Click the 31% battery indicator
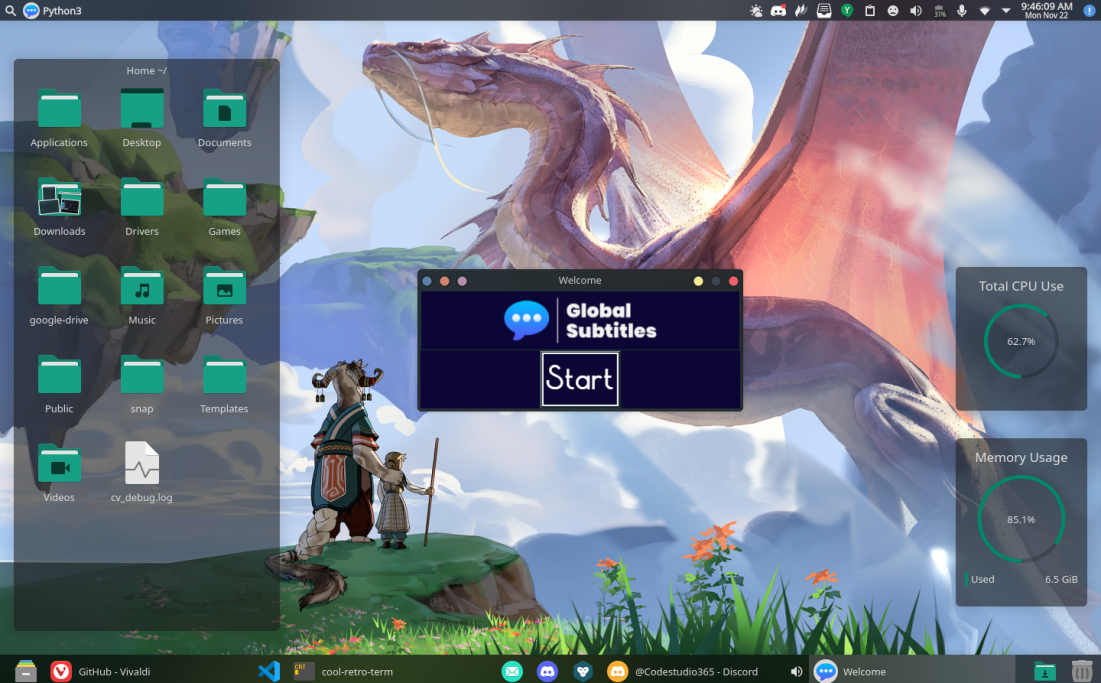1101x683 pixels. 940,11
